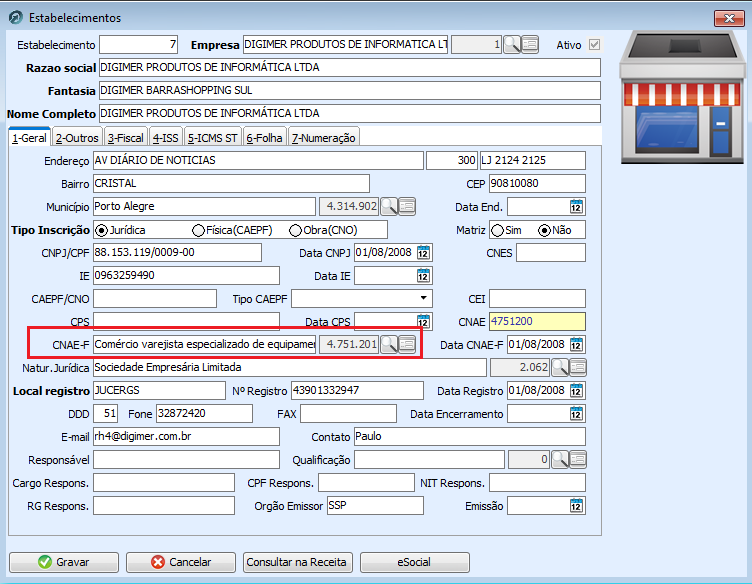752x584 pixels.
Task: Click Consultar na Receita button
Action: point(297,562)
